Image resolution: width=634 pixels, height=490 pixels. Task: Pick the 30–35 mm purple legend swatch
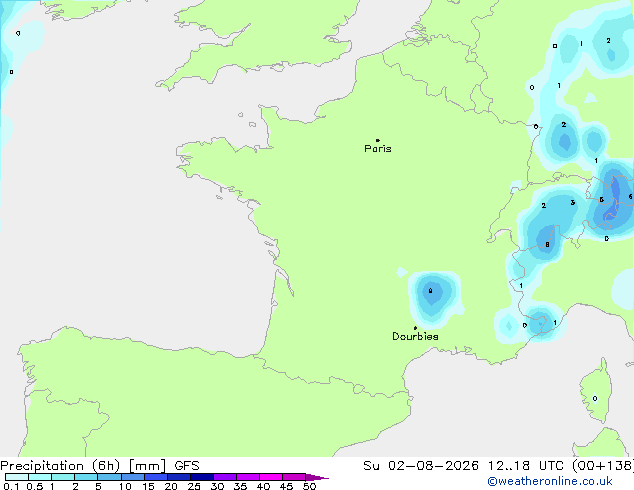[x=224, y=477]
